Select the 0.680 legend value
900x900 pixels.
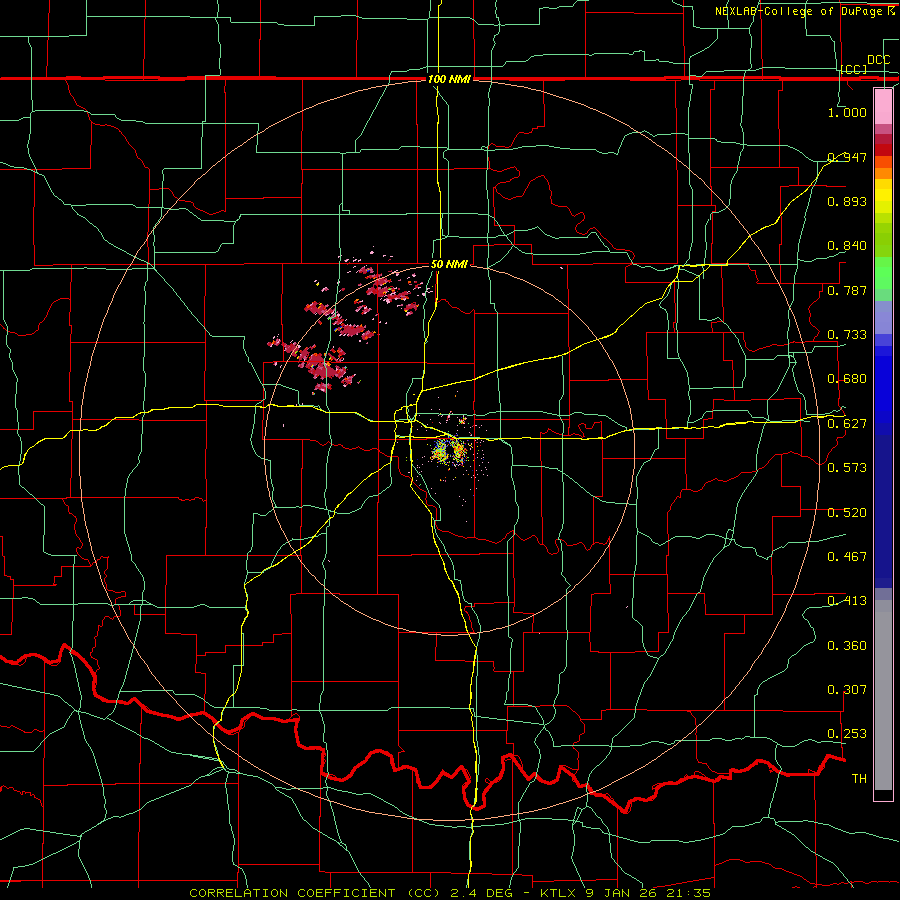[x=847, y=379]
